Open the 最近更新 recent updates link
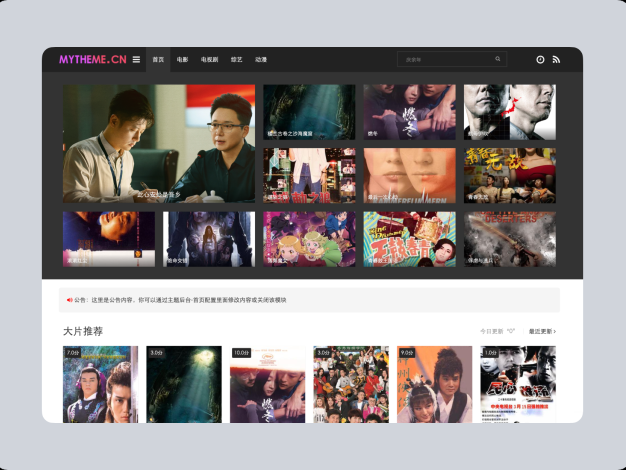Screen dimensions: 626x470 point(543,331)
